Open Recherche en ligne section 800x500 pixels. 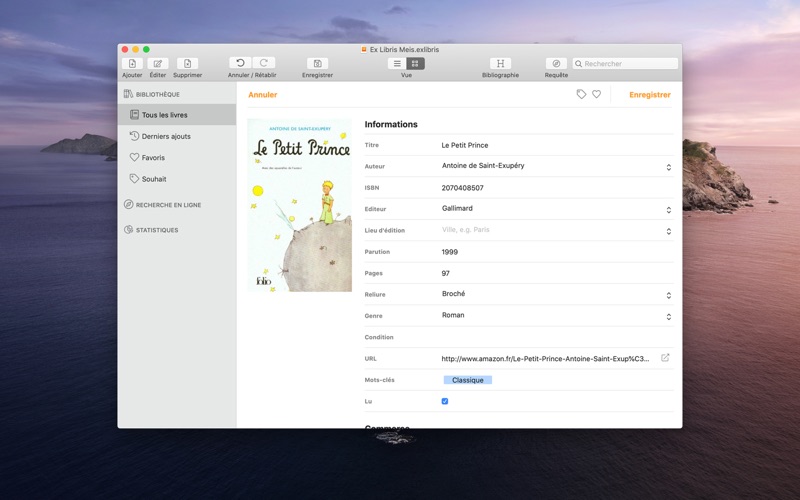163,205
